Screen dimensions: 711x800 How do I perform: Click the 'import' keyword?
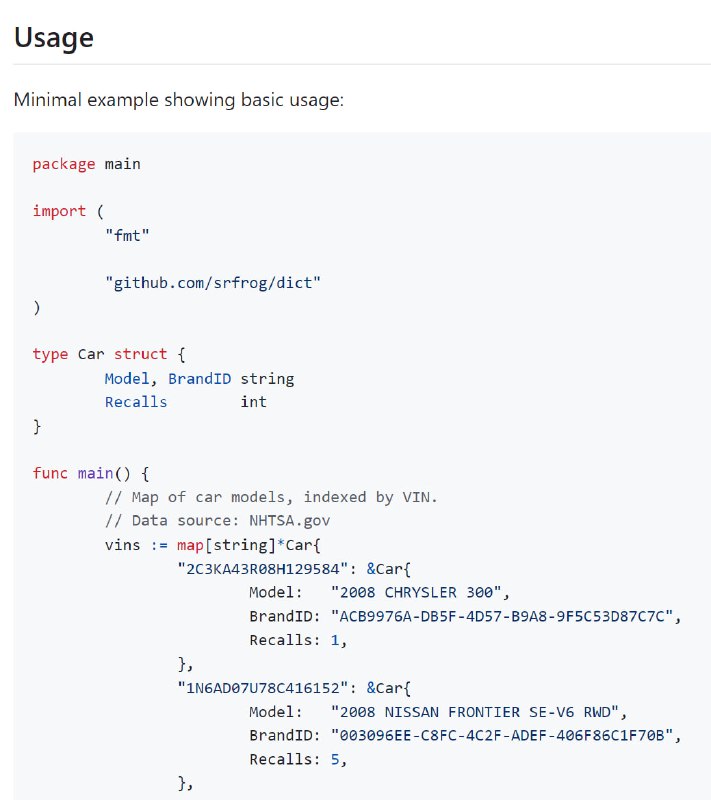click(x=59, y=211)
